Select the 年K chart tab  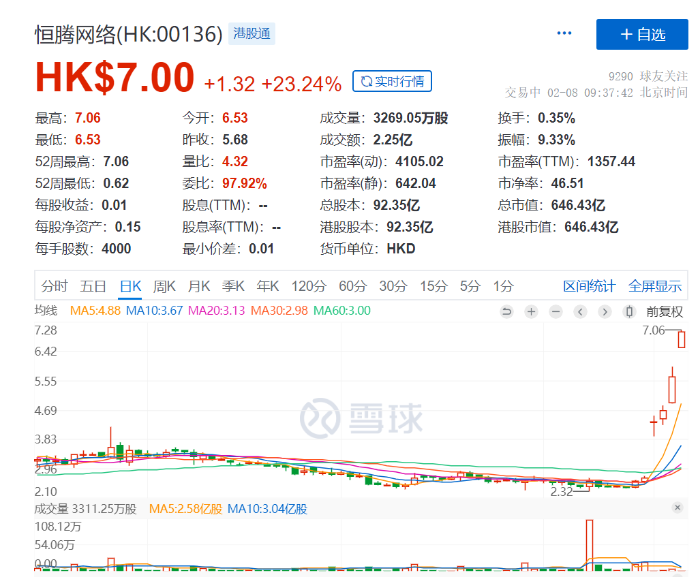coord(267,286)
